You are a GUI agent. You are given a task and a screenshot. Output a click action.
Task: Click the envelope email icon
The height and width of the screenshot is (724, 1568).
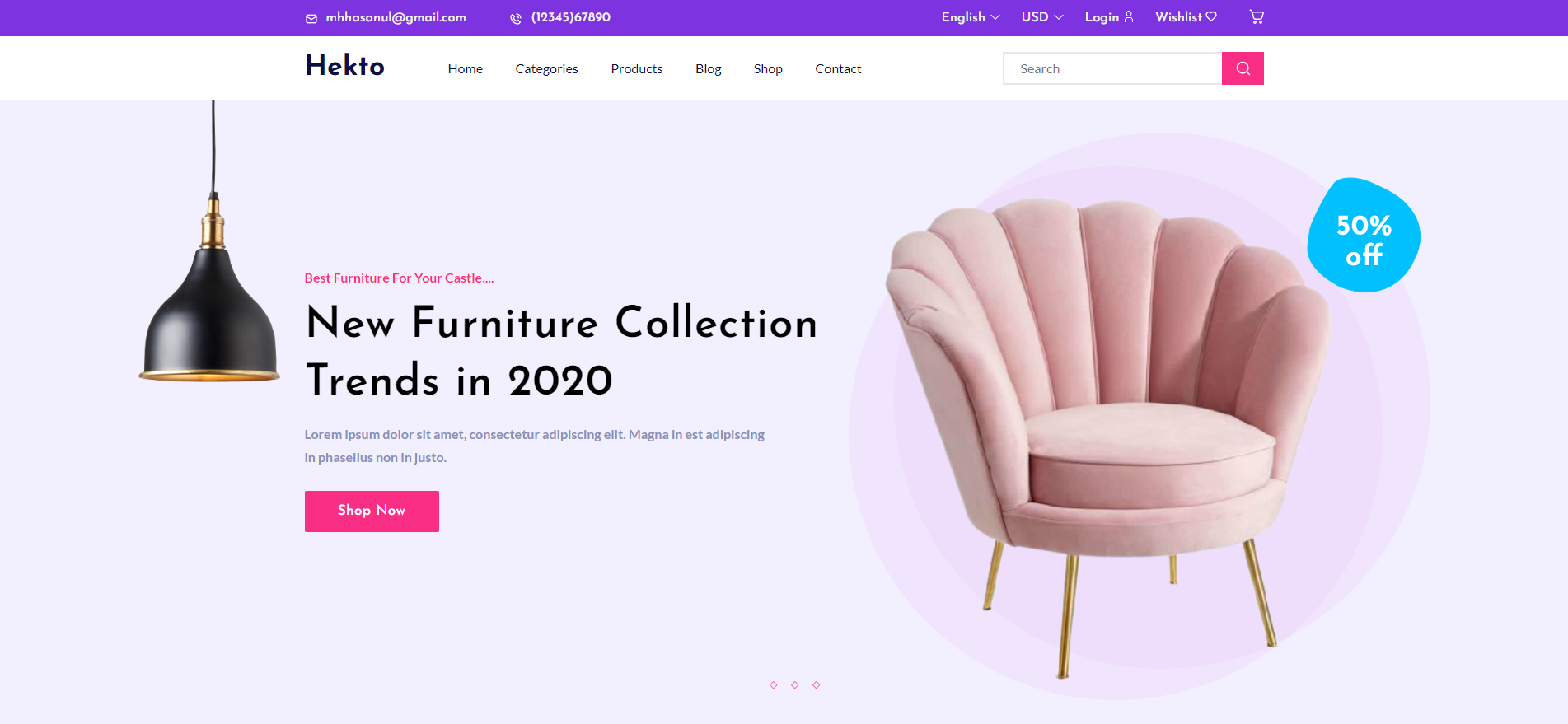pyautogui.click(x=311, y=18)
